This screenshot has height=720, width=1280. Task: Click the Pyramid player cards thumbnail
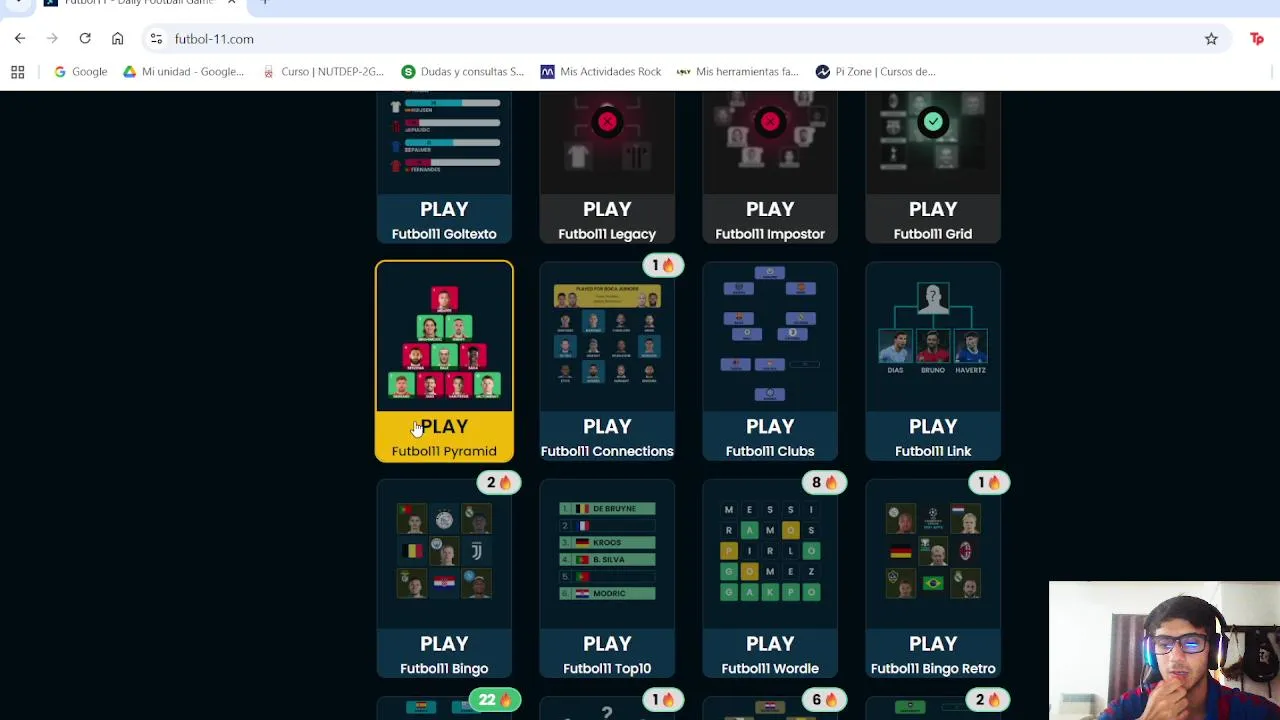pyautogui.click(x=444, y=342)
